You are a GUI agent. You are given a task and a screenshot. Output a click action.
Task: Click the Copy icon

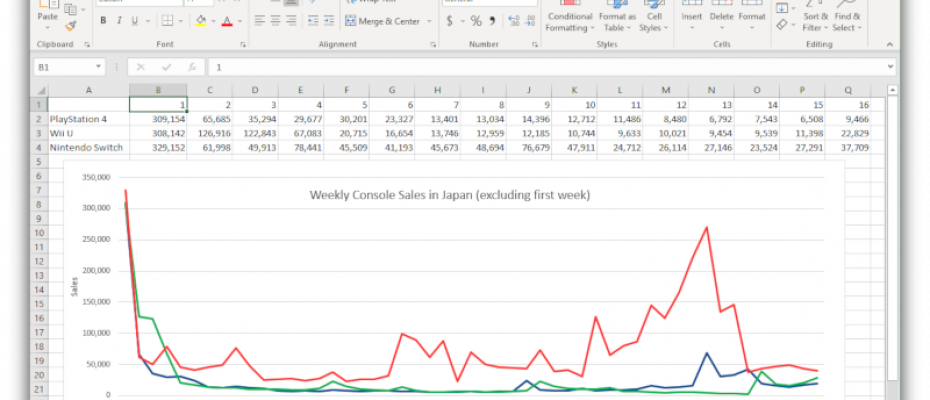click(x=70, y=8)
